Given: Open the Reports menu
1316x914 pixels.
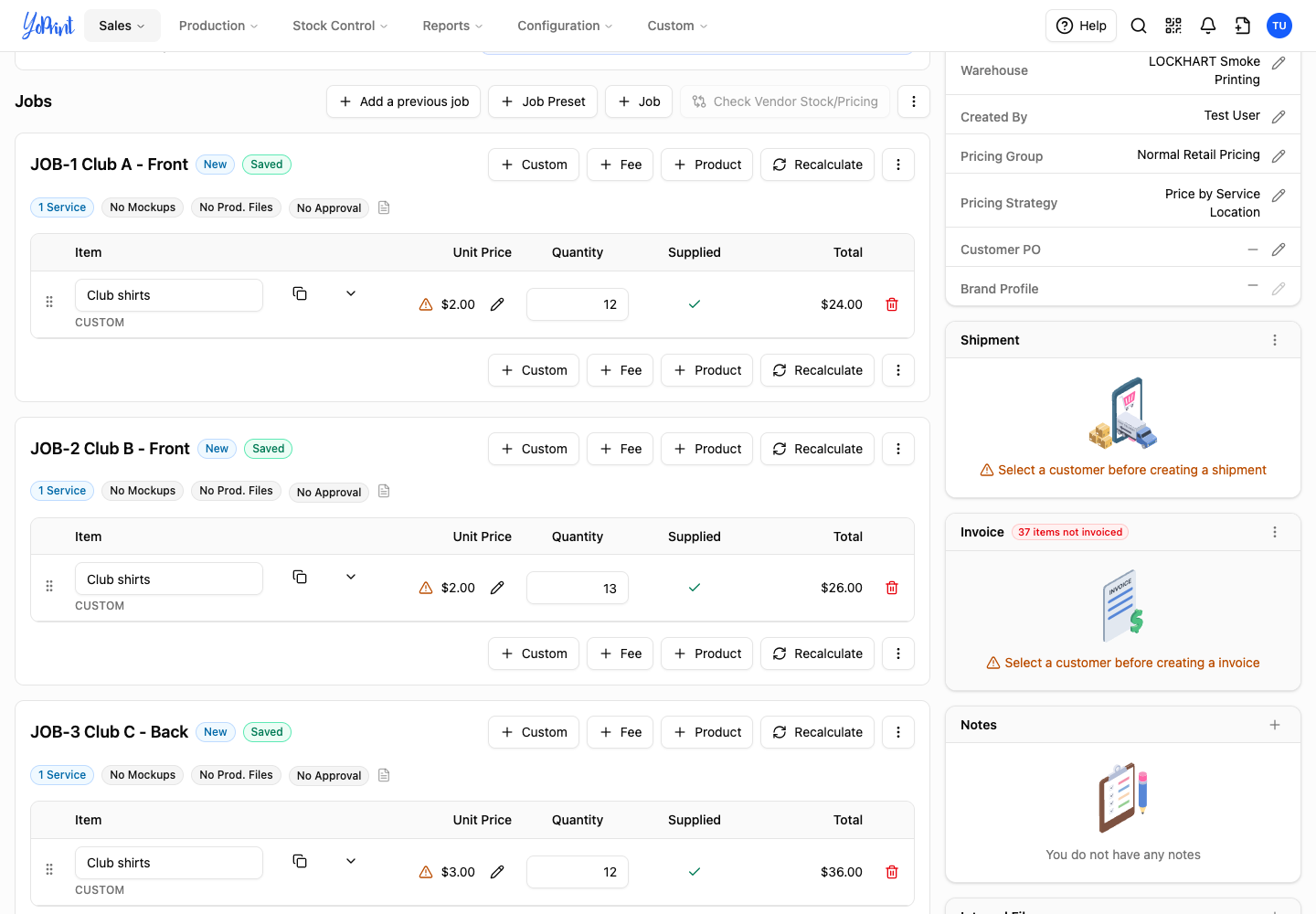Looking at the screenshot, I should tap(452, 26).
